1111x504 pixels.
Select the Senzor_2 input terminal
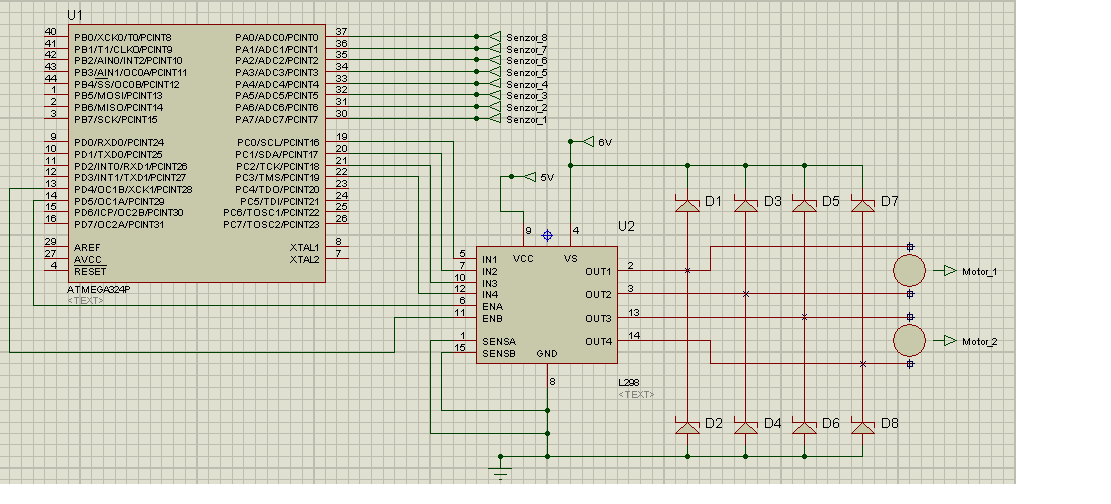tap(495, 107)
